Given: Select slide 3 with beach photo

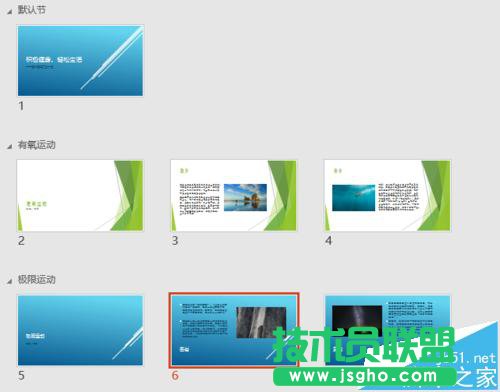Looking at the screenshot, I should [x=233, y=196].
